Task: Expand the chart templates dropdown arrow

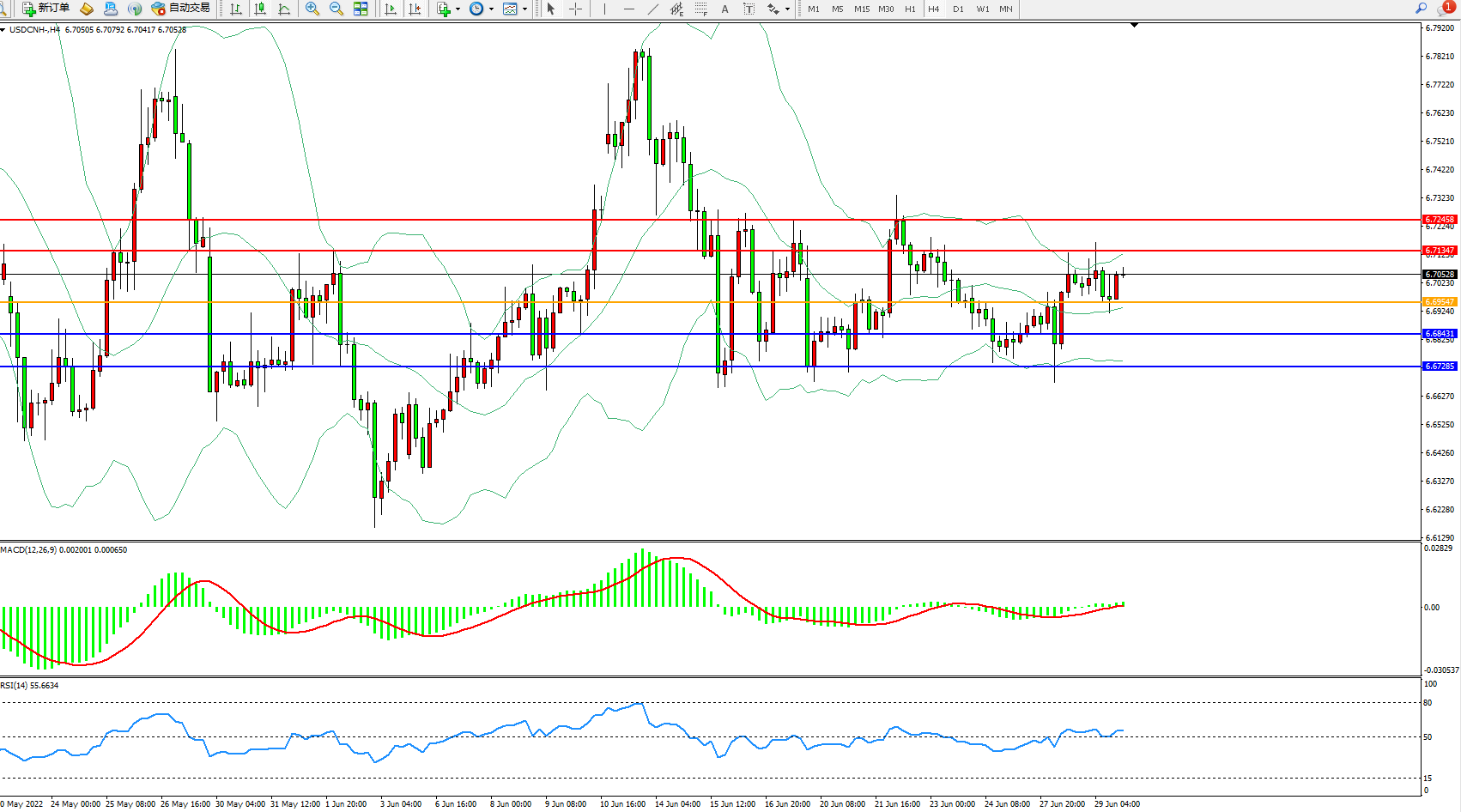Action: coord(524,9)
